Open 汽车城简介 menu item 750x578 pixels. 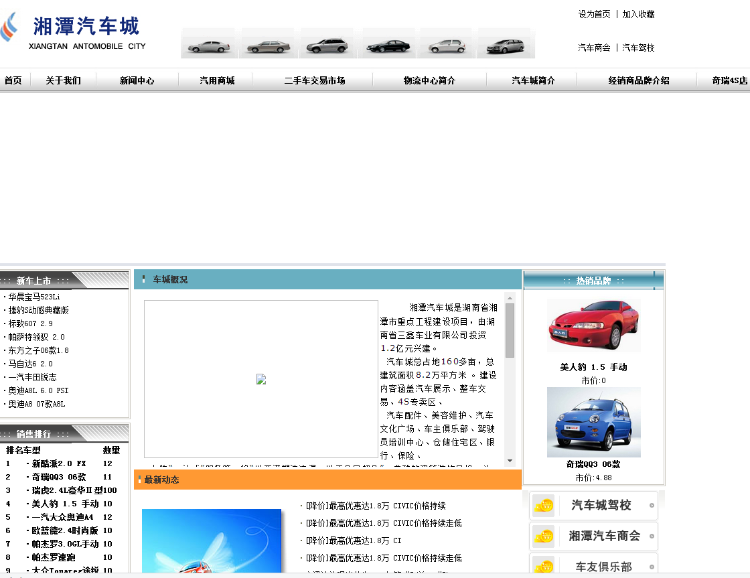(x=533, y=80)
